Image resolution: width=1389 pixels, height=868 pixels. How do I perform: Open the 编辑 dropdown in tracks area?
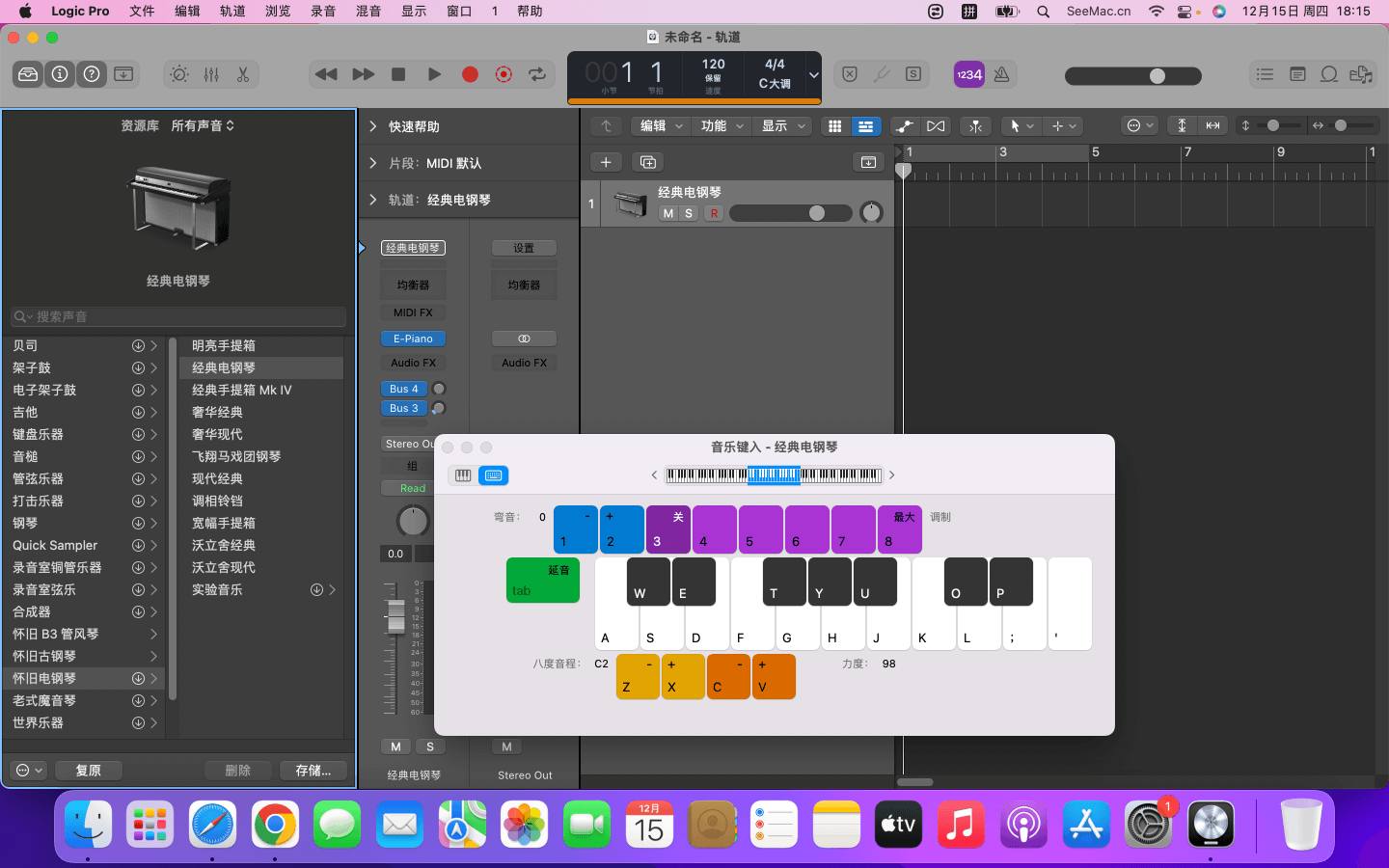tap(662, 126)
